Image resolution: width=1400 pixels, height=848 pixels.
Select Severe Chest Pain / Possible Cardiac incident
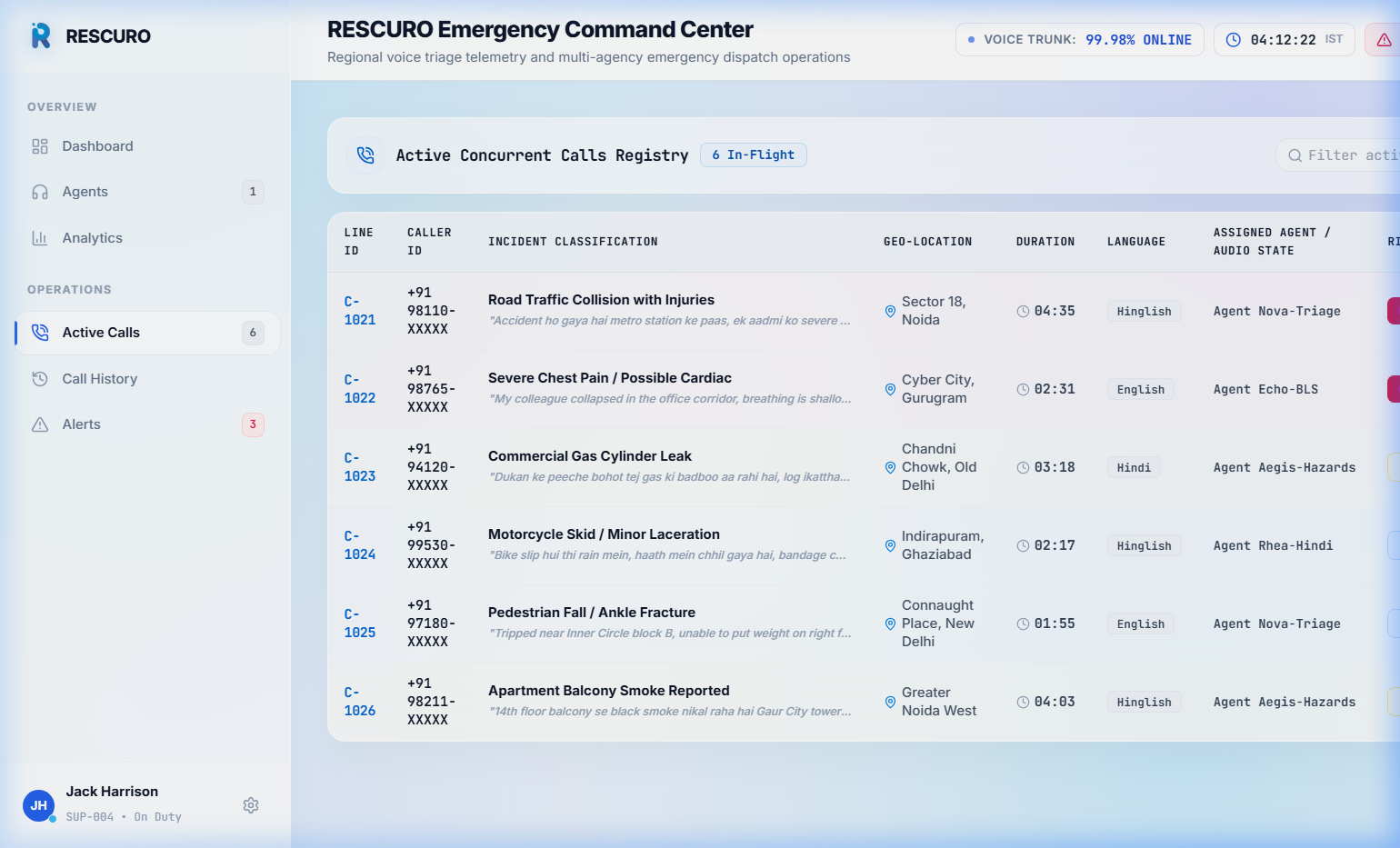pyautogui.click(x=610, y=378)
